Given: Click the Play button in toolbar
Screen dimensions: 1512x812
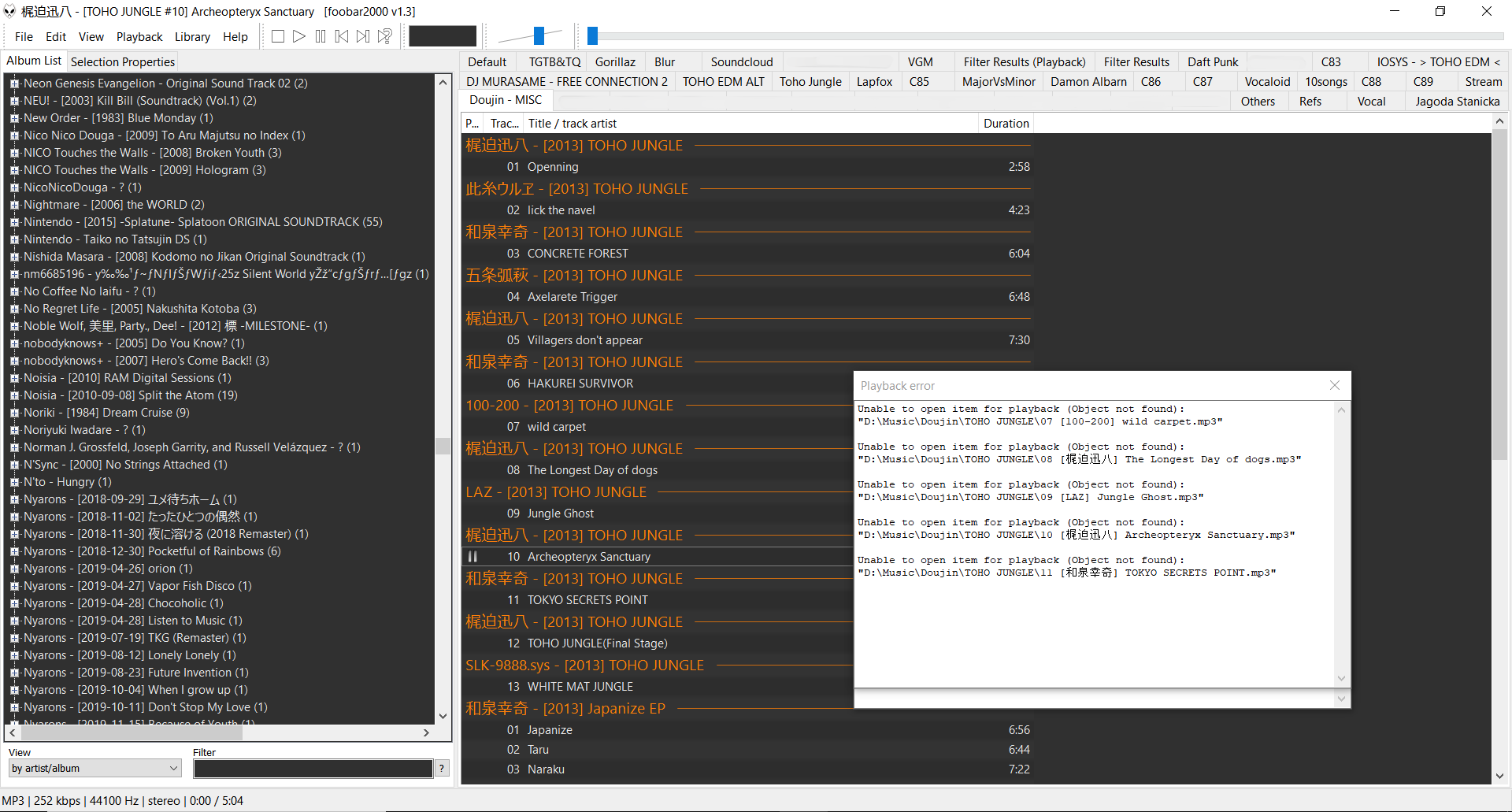Looking at the screenshot, I should [299, 36].
